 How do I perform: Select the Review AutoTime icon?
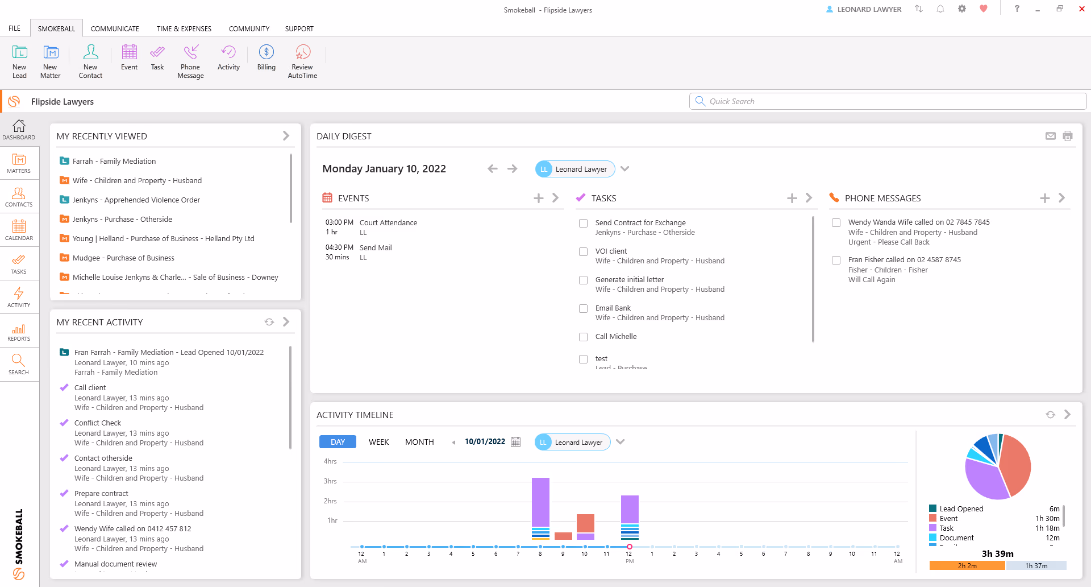pyautogui.click(x=301, y=60)
